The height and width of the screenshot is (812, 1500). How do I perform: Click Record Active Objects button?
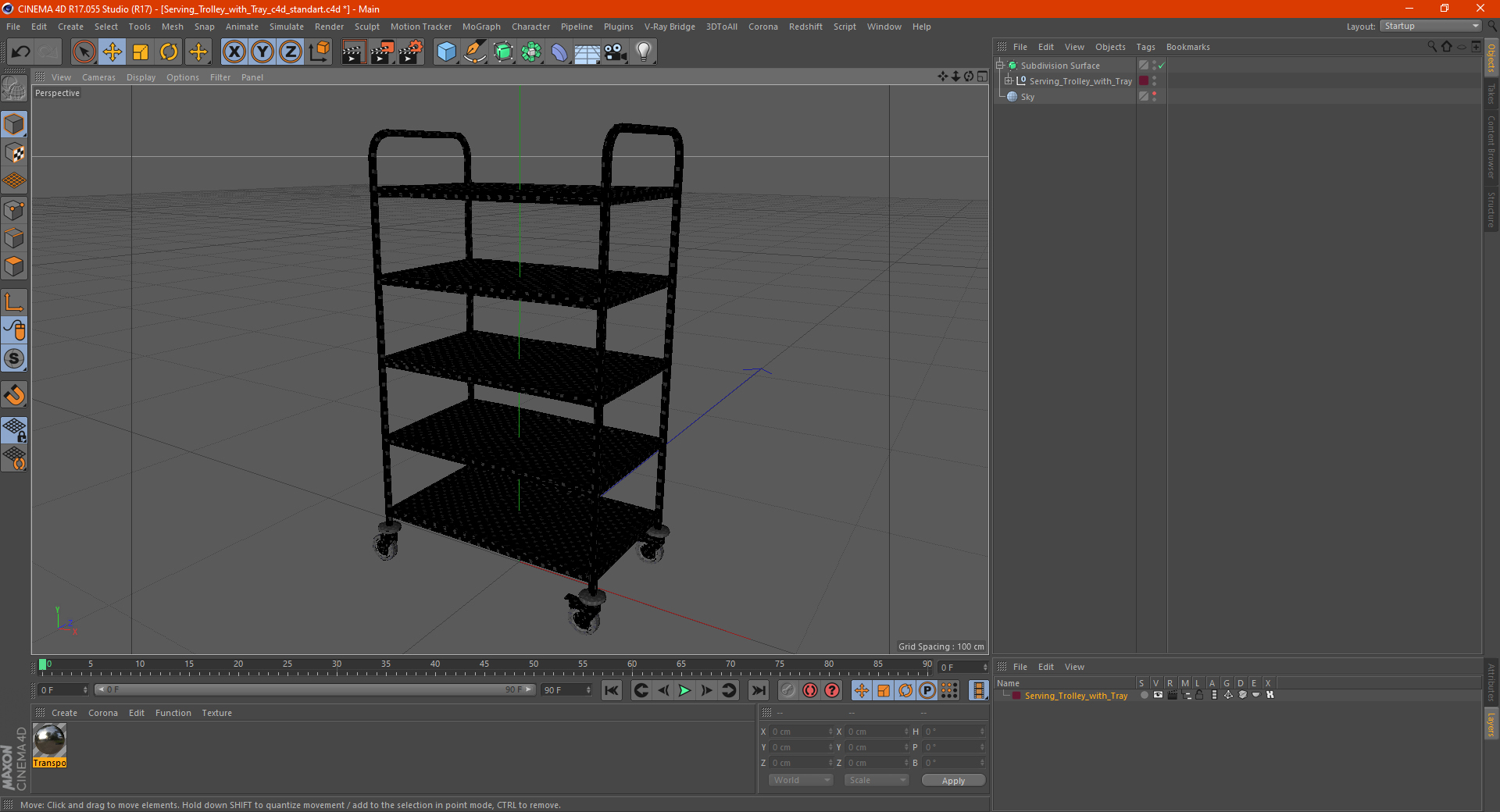coord(788,690)
